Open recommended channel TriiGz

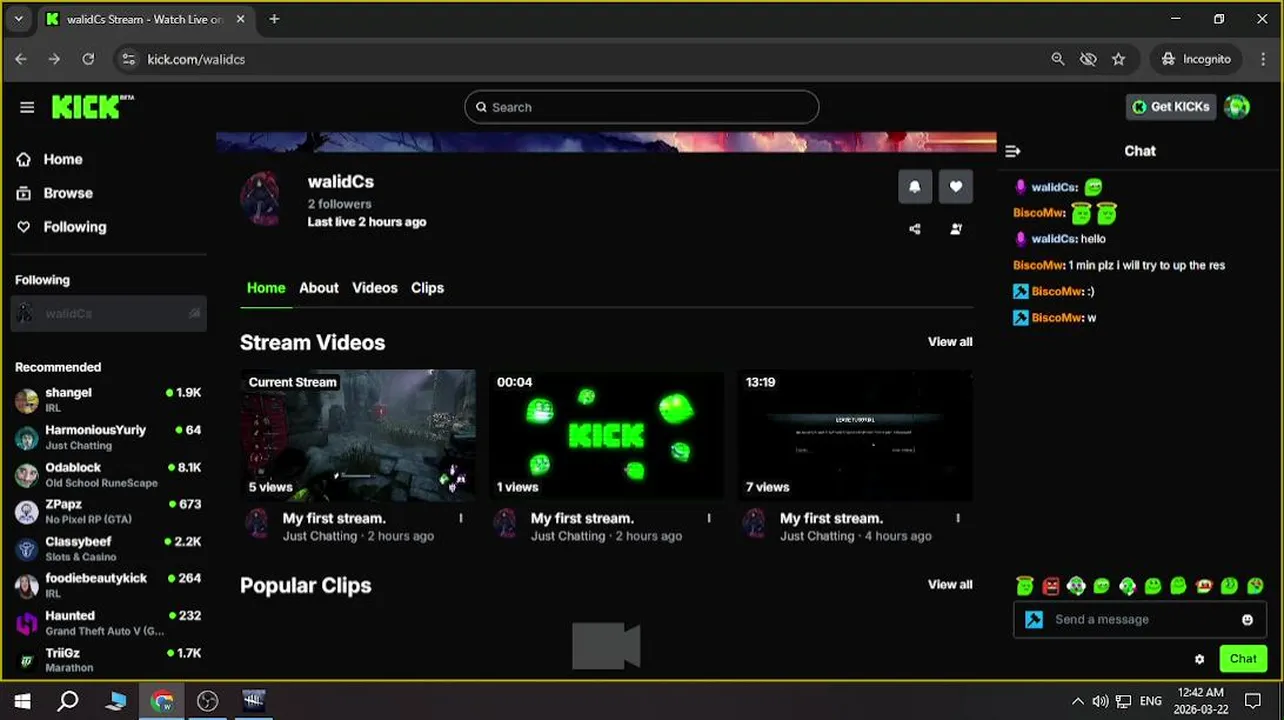click(108, 660)
